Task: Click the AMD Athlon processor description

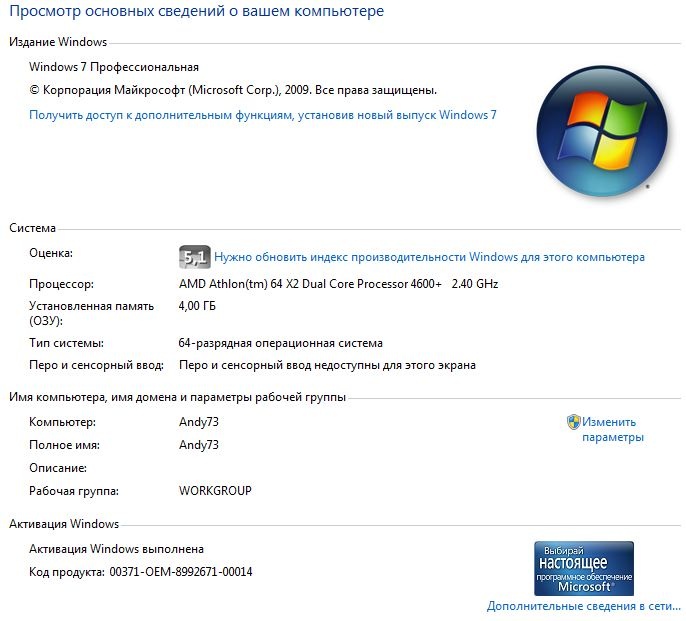Action: point(338,284)
